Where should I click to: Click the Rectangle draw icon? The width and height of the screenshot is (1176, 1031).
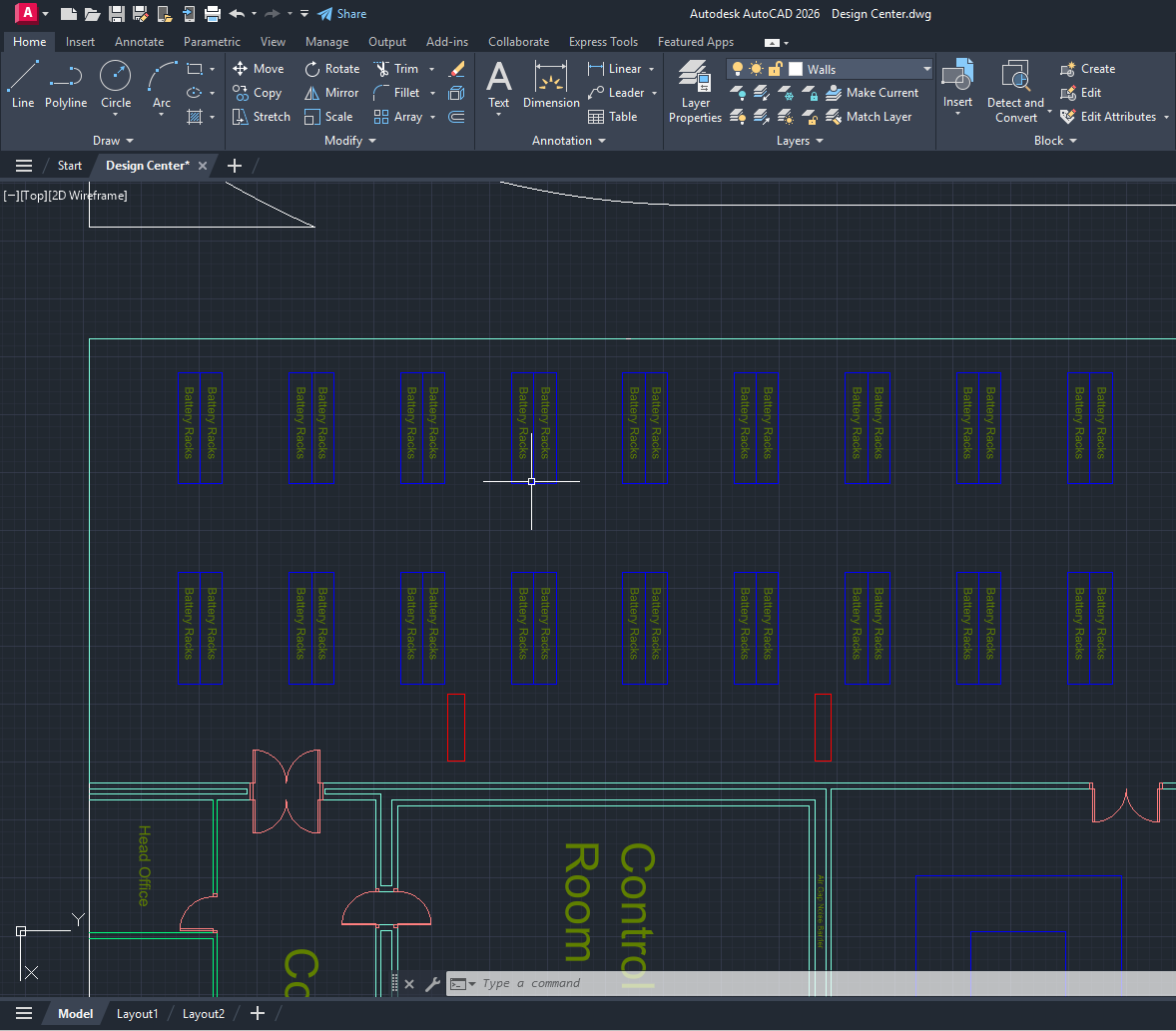(195, 69)
